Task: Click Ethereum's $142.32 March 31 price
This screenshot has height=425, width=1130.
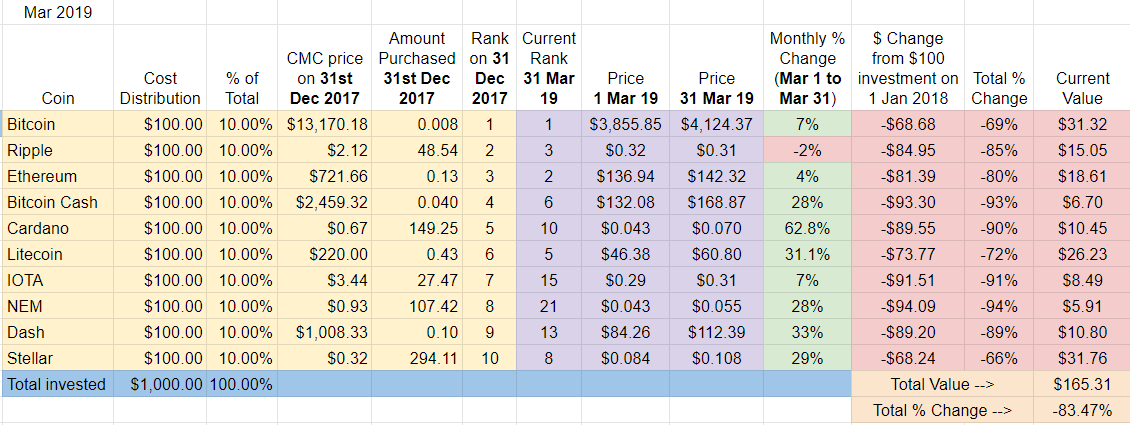Action: click(x=716, y=176)
